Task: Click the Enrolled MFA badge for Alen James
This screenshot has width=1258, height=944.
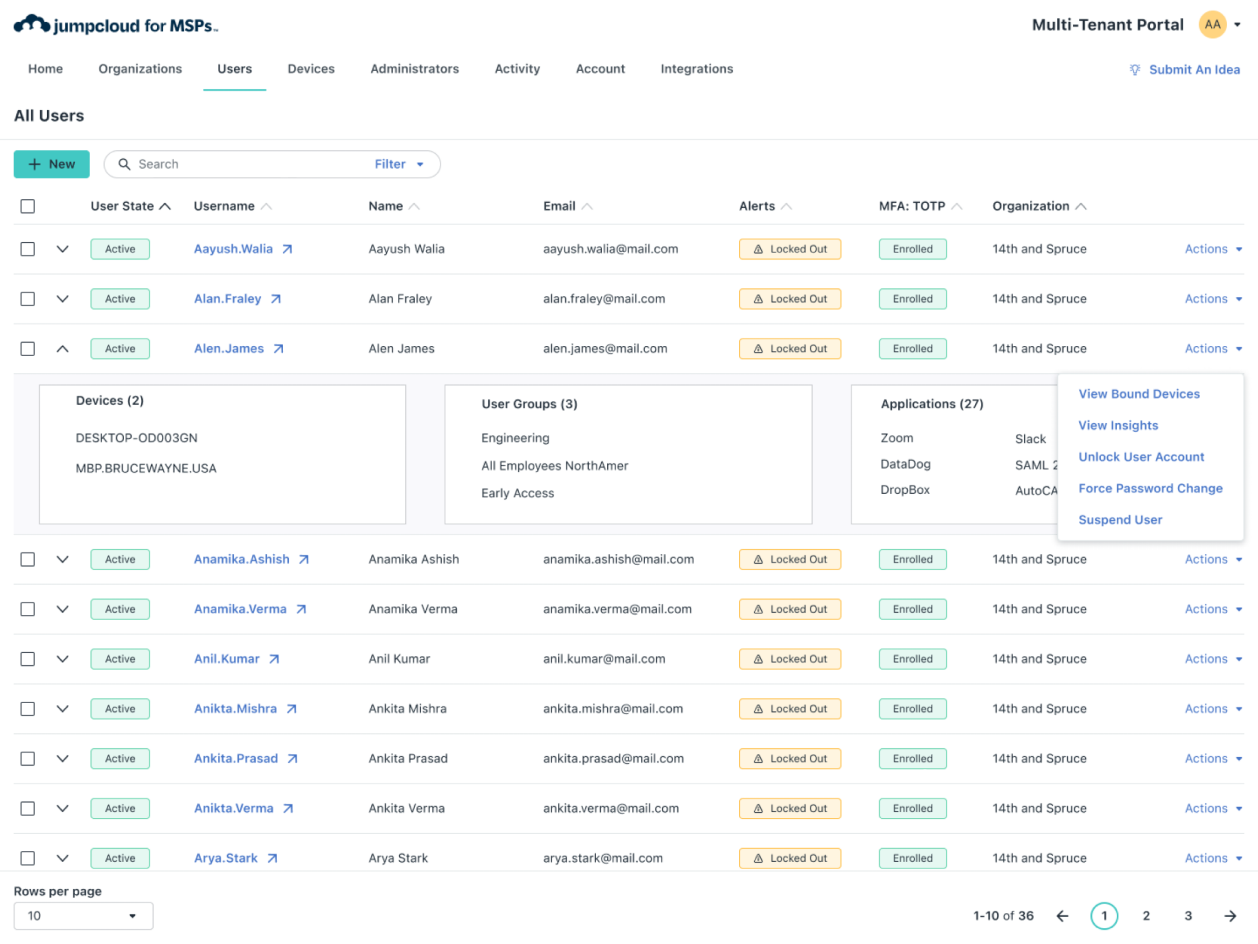Action: (912, 348)
